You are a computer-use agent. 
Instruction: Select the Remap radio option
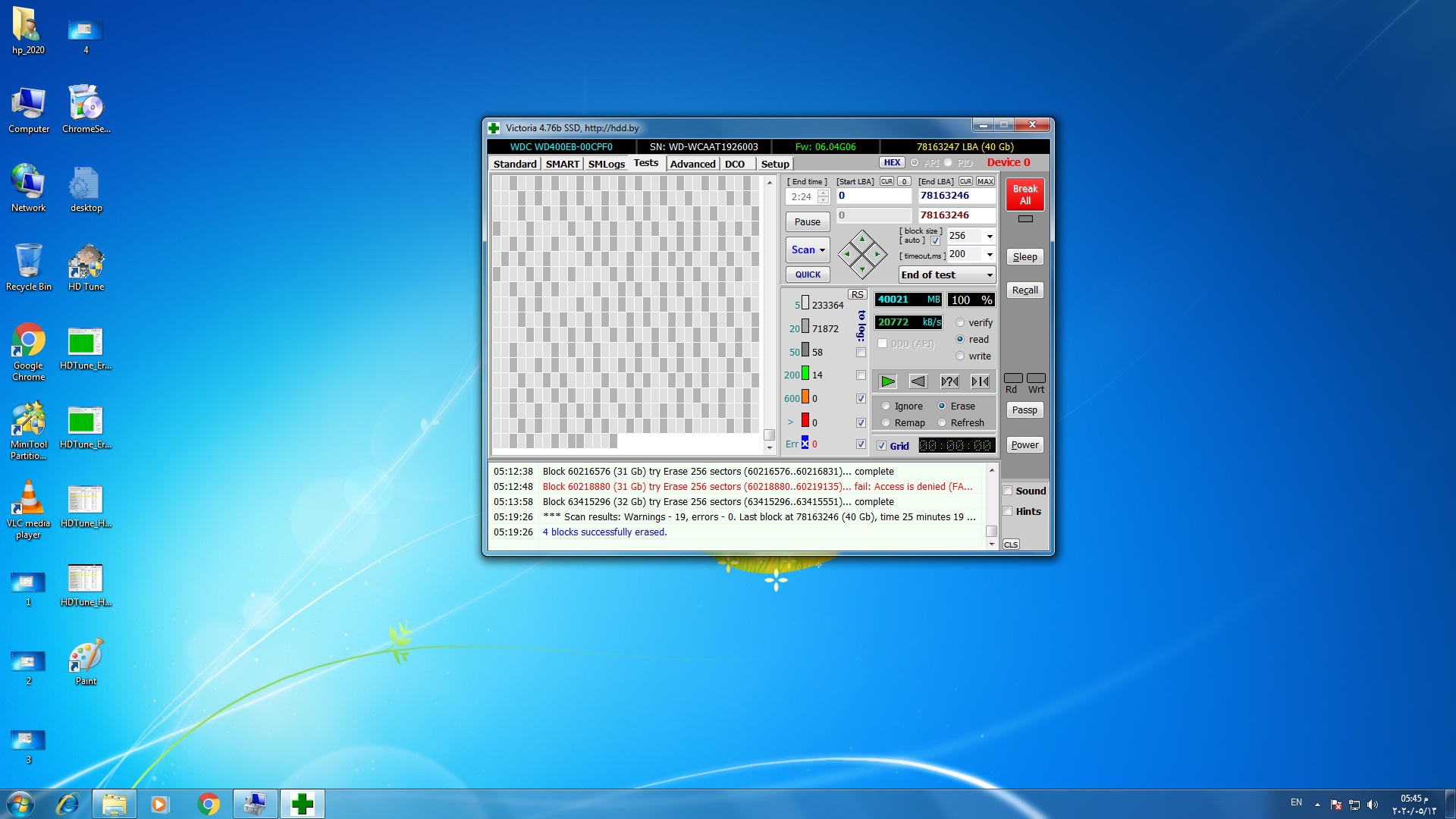(x=885, y=422)
